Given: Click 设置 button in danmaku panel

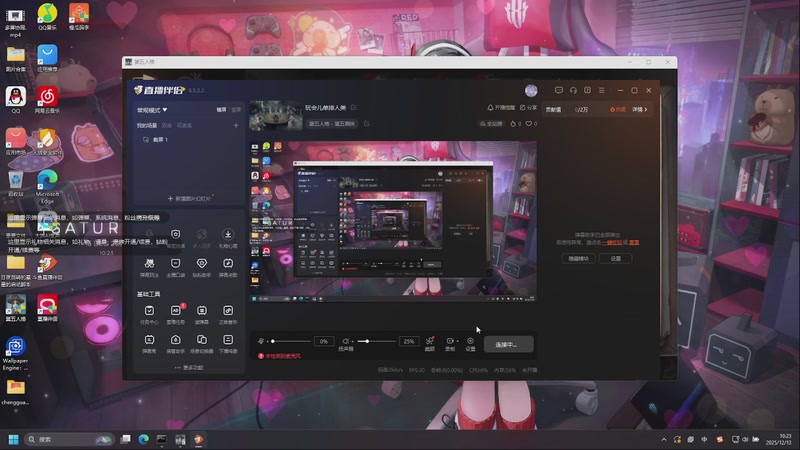Looking at the screenshot, I should pos(616,259).
